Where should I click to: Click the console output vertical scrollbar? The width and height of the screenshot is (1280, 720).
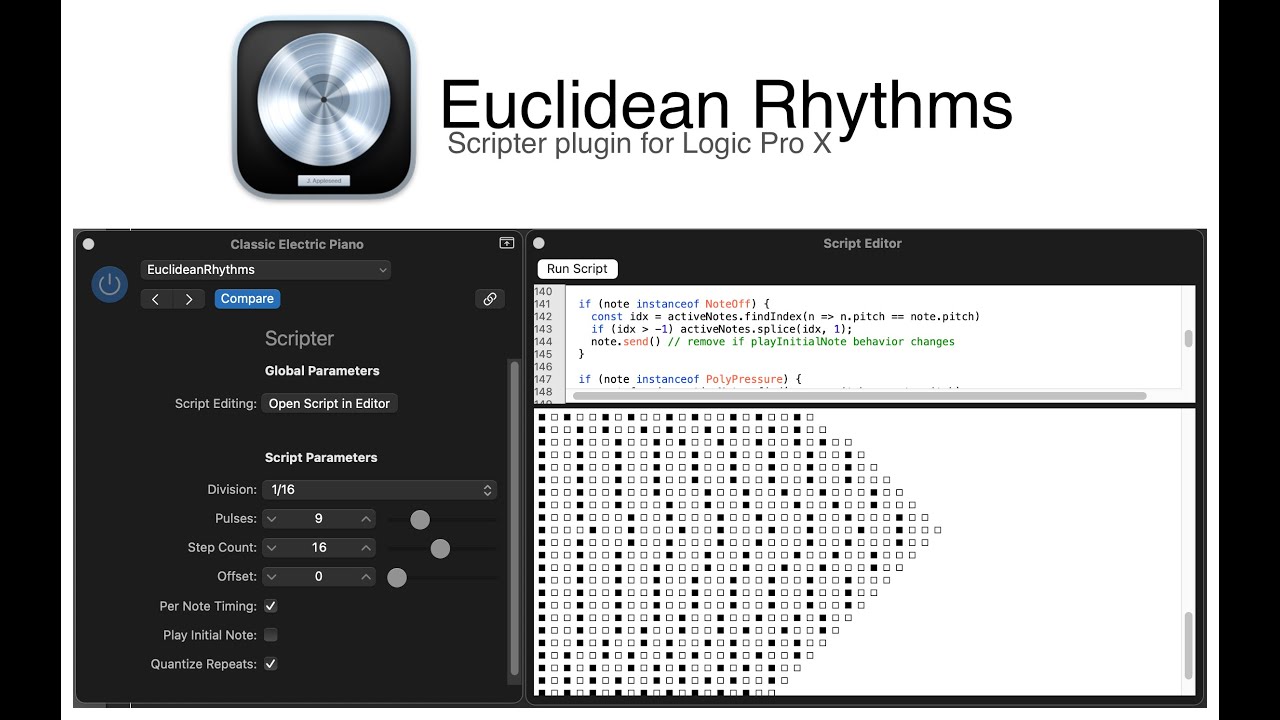tap(1188, 645)
